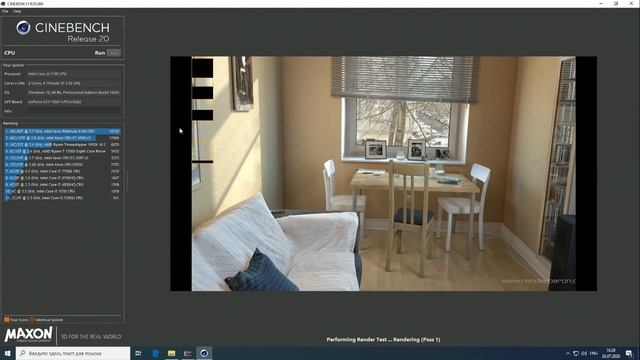Click the volume tray icon
Screen dimensions: 640x360
584,353
